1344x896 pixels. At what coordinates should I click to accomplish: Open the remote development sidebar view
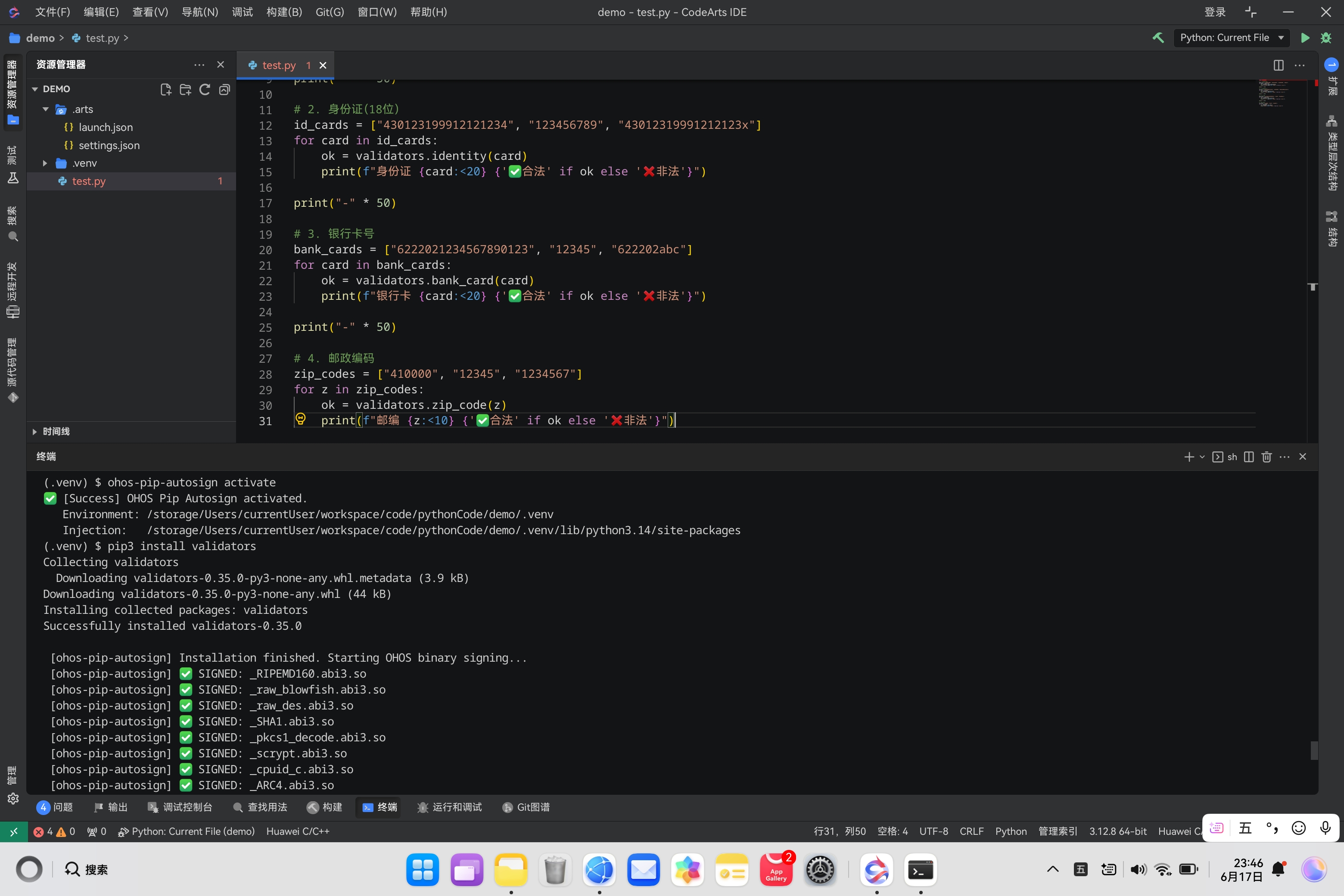point(12,290)
